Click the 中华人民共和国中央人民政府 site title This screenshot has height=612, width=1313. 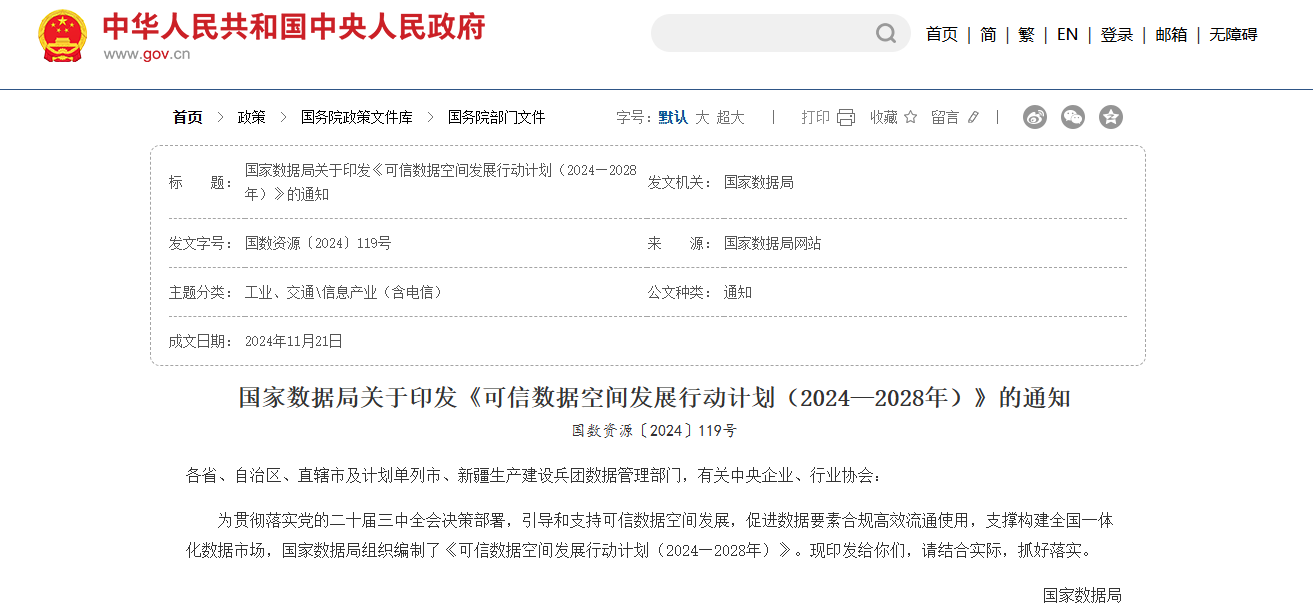[x=294, y=26]
